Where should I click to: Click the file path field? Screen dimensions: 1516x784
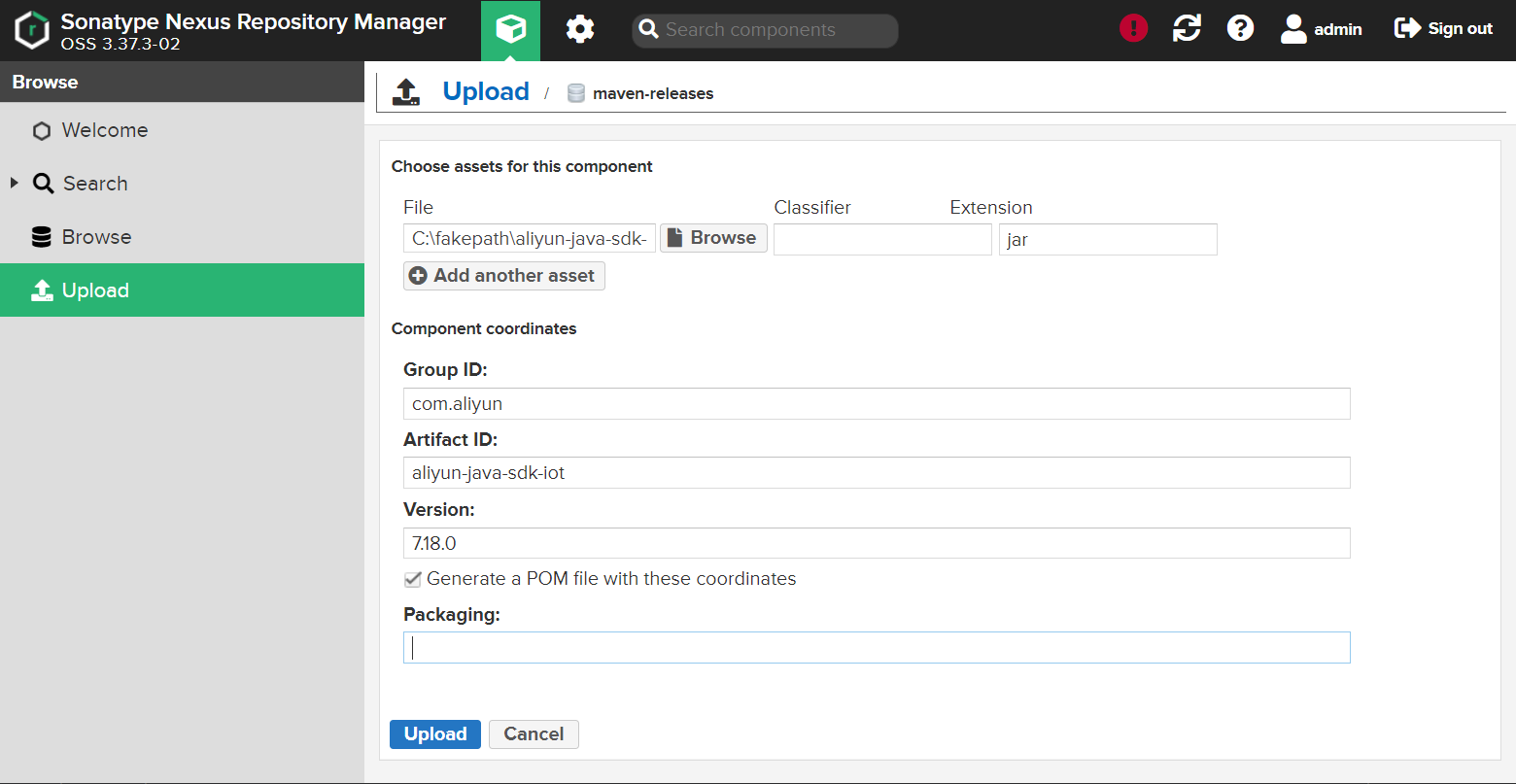tap(530, 239)
